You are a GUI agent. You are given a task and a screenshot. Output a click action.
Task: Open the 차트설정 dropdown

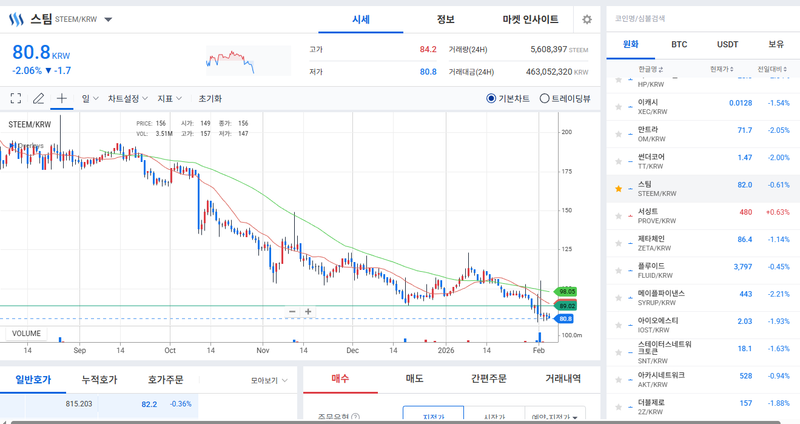pos(127,99)
